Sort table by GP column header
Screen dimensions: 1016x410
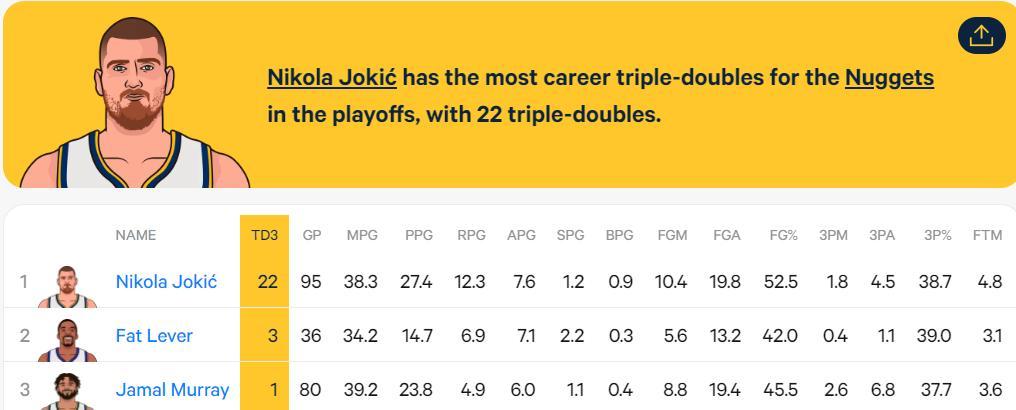[x=312, y=235]
